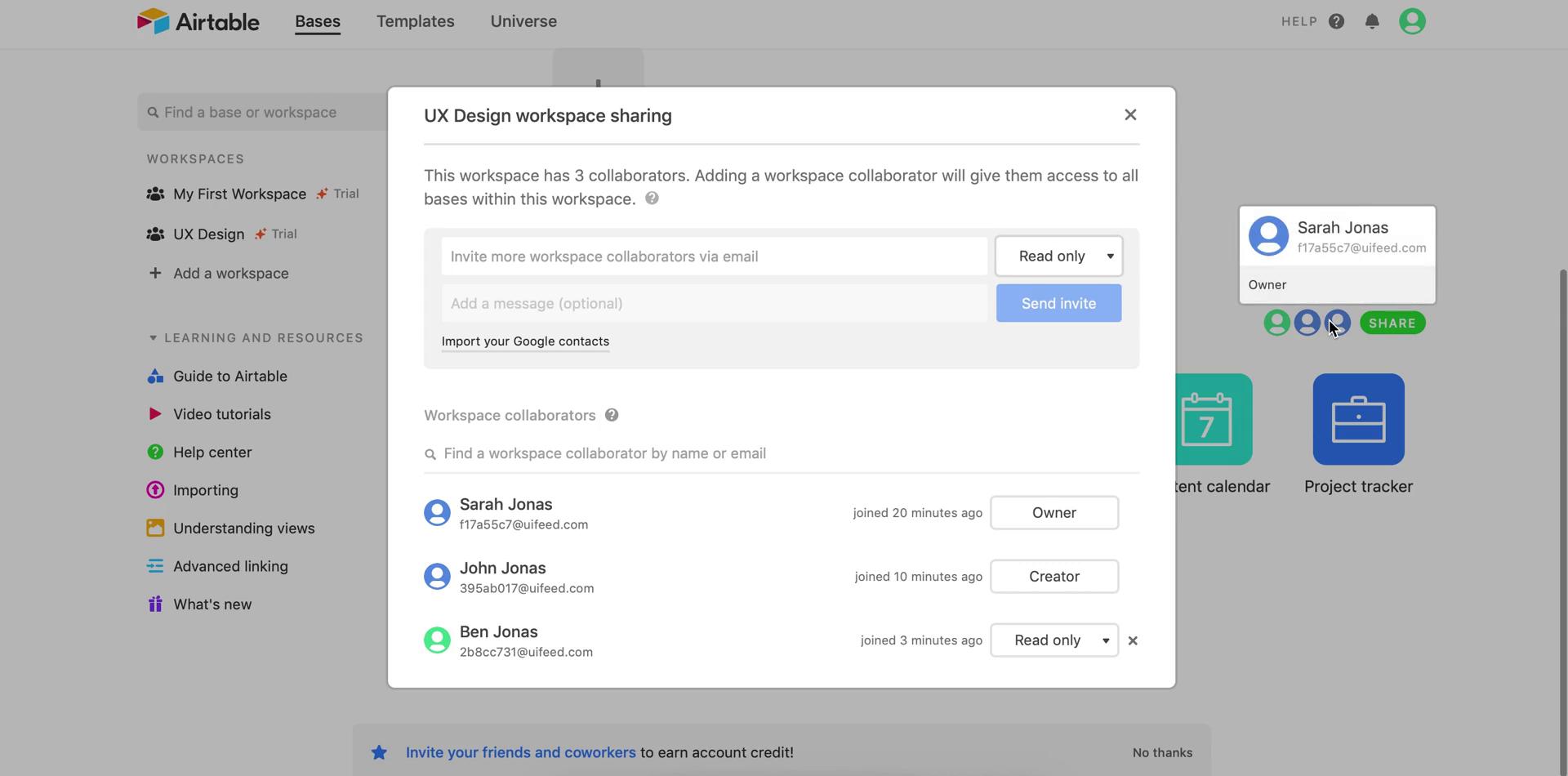Click the green collaborator avatar near Share
Screen dimensions: 1568x776
pyautogui.click(x=1277, y=323)
